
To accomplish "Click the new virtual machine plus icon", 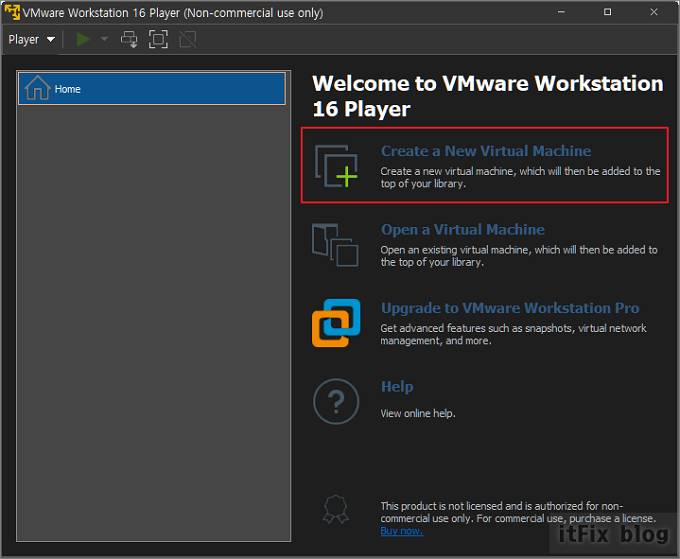I will click(336, 166).
